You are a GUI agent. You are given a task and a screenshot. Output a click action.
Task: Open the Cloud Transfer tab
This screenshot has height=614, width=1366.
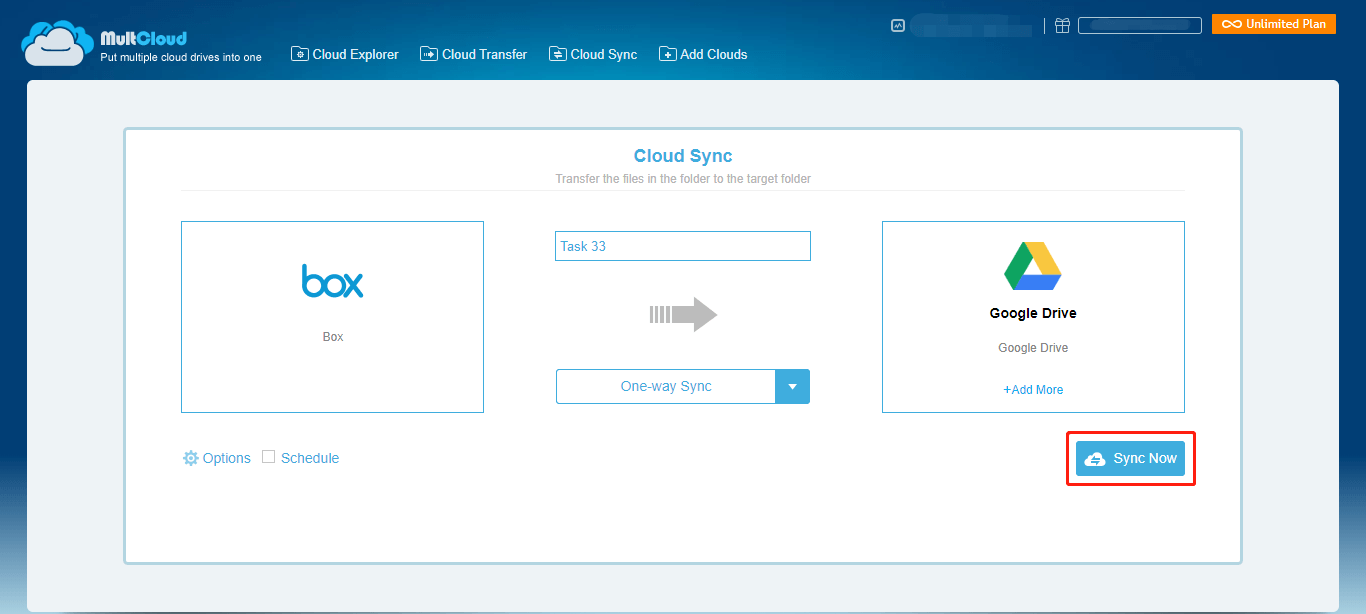(x=474, y=54)
